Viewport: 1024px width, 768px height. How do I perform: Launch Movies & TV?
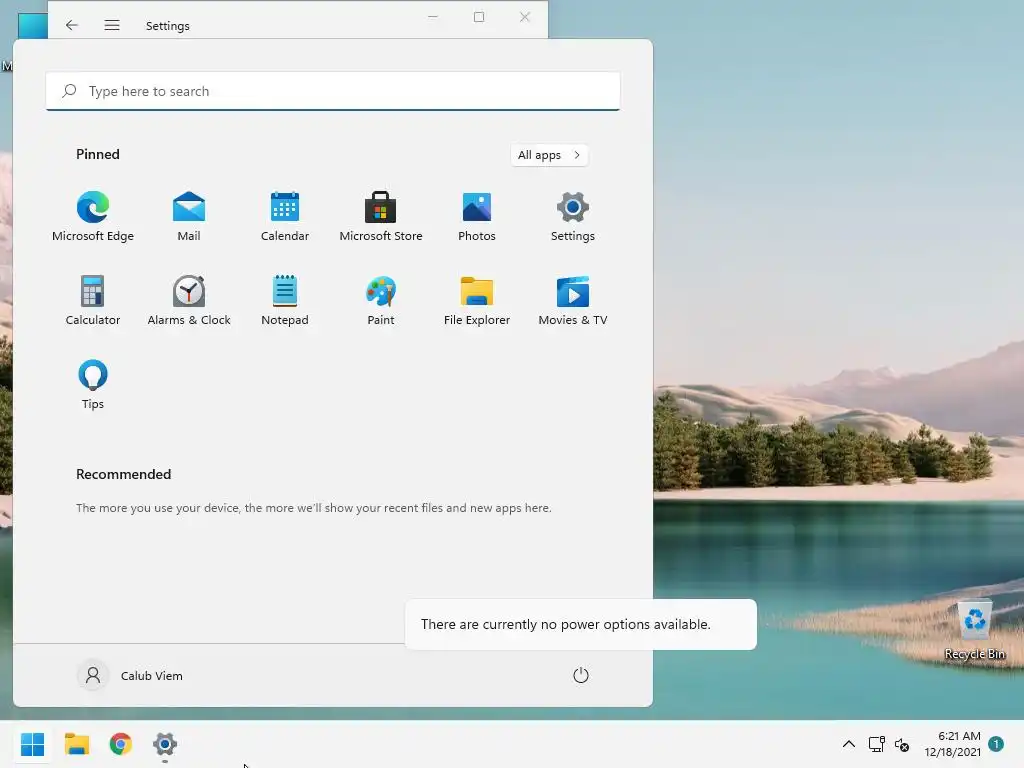(x=573, y=301)
